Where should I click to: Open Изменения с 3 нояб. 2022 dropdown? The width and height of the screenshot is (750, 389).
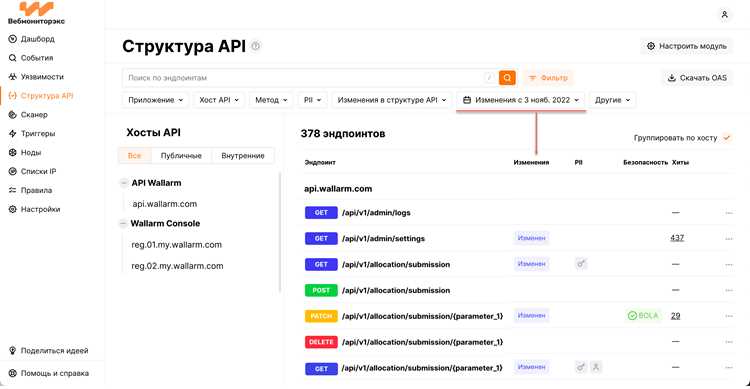click(x=521, y=100)
